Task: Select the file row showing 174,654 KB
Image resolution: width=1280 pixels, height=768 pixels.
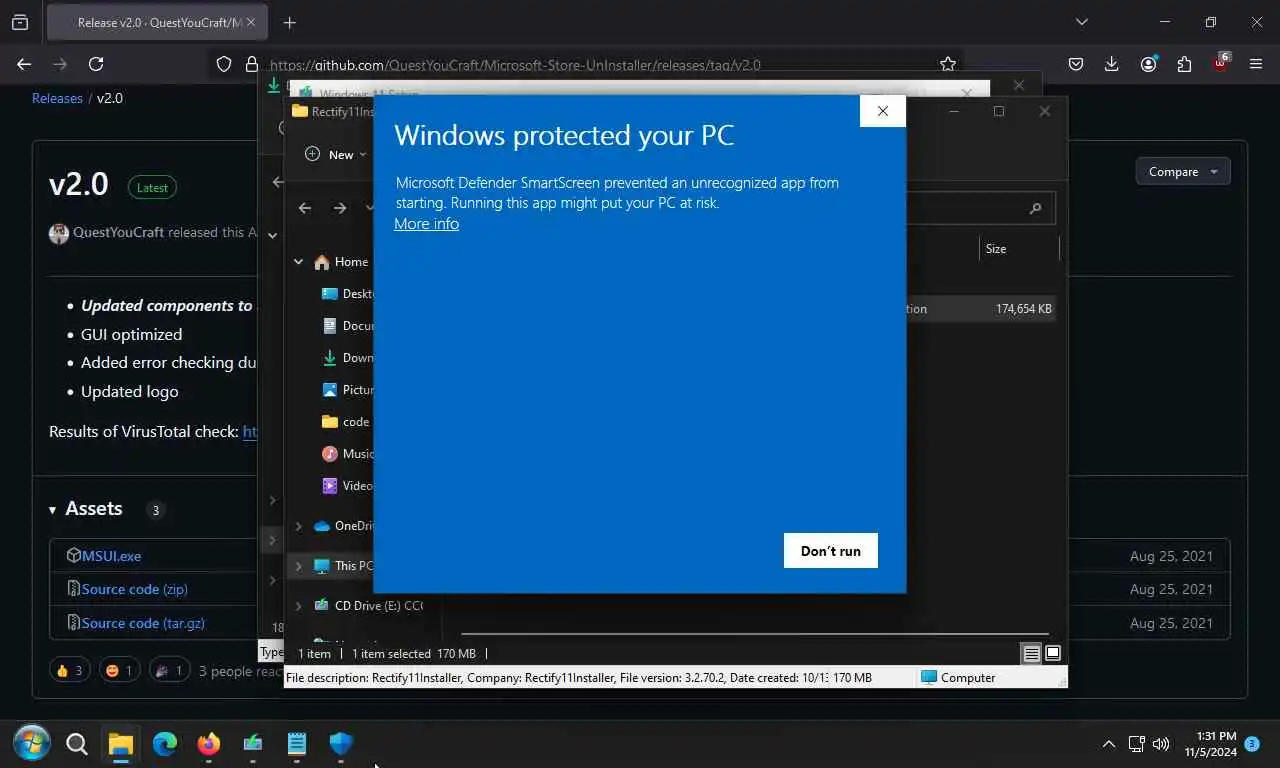Action: [981, 309]
